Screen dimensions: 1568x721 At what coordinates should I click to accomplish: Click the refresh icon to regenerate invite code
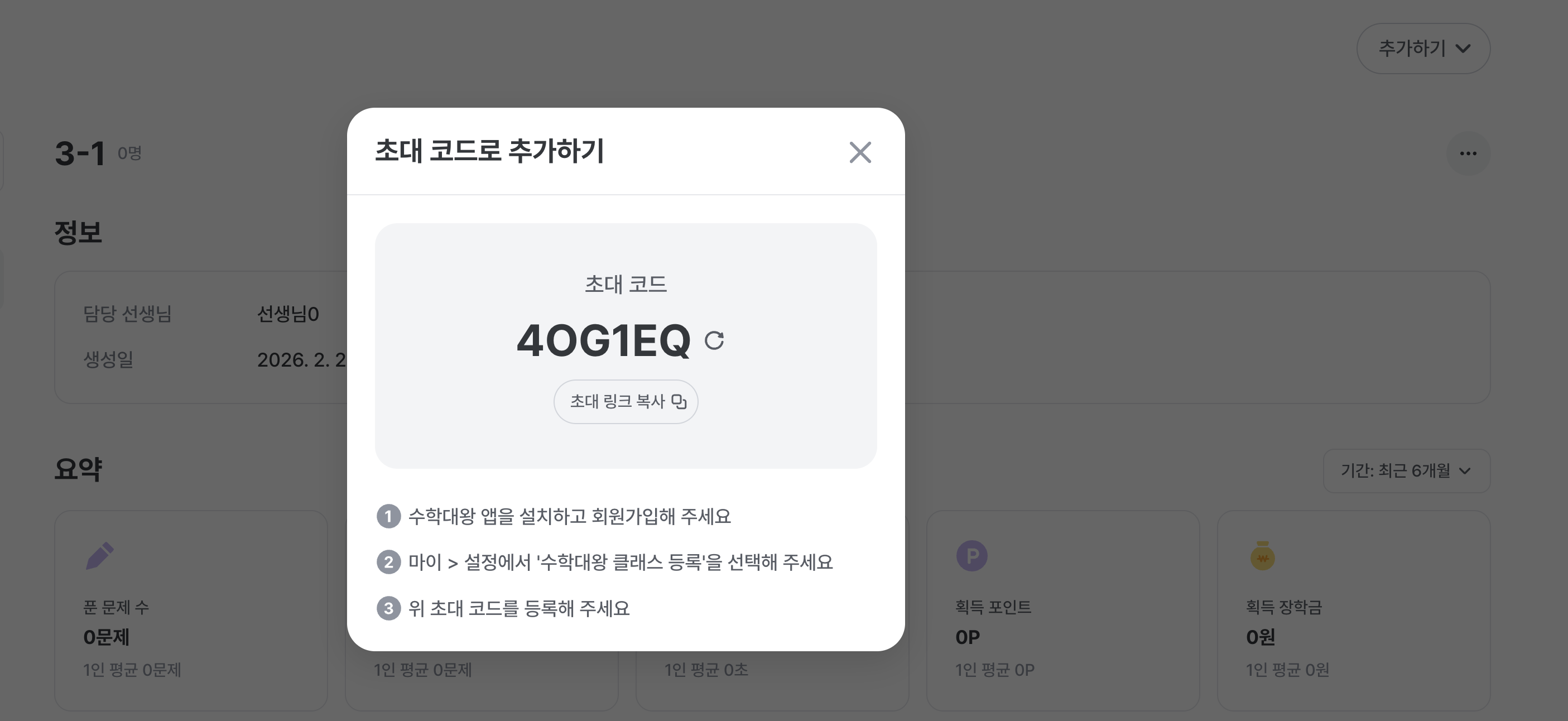coord(715,341)
